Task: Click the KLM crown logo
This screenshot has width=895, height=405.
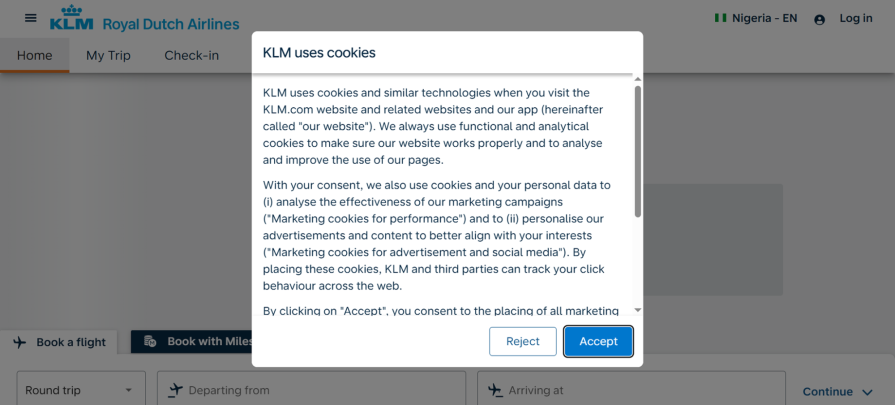Action: coord(71,18)
